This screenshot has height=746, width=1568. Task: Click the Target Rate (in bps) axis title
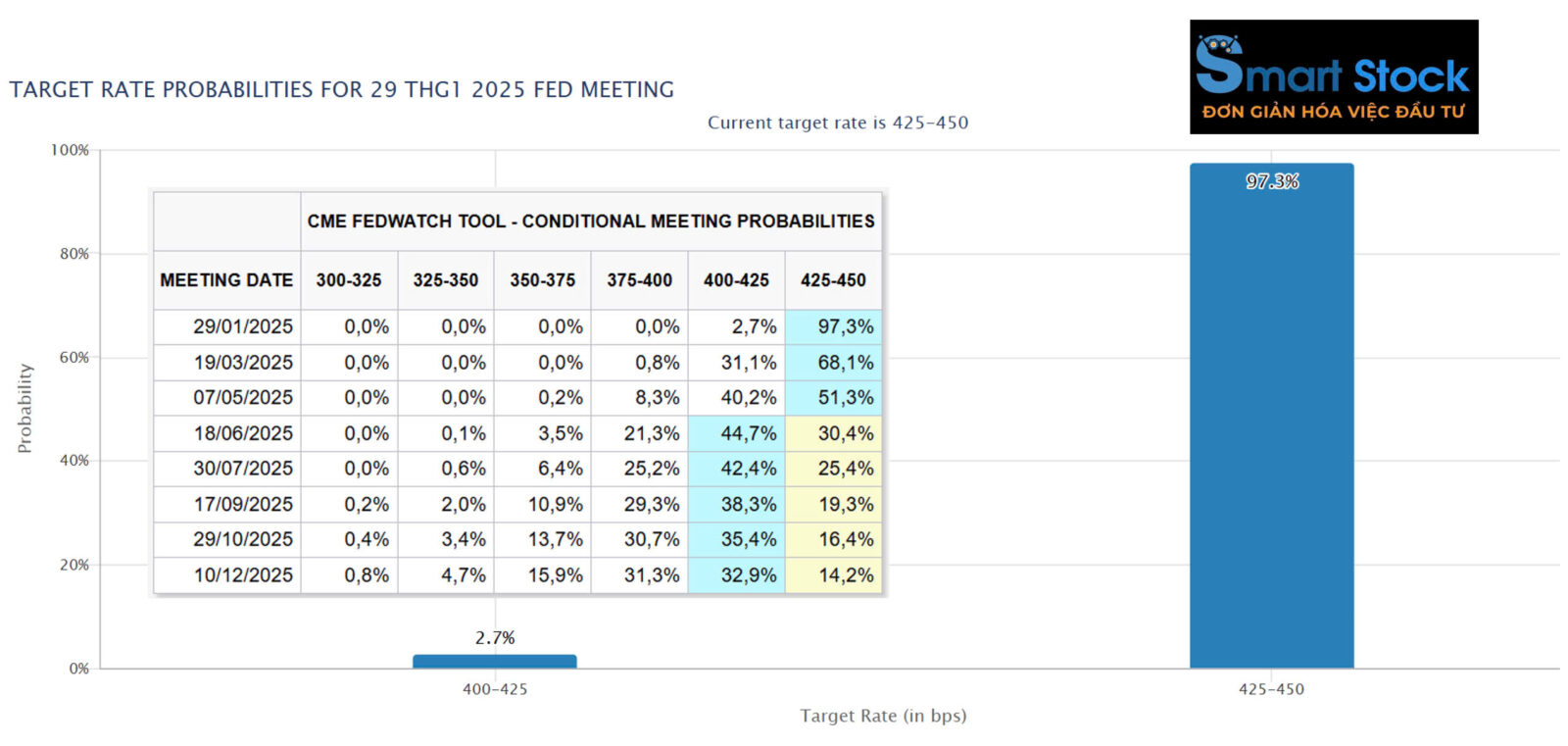pos(883,716)
